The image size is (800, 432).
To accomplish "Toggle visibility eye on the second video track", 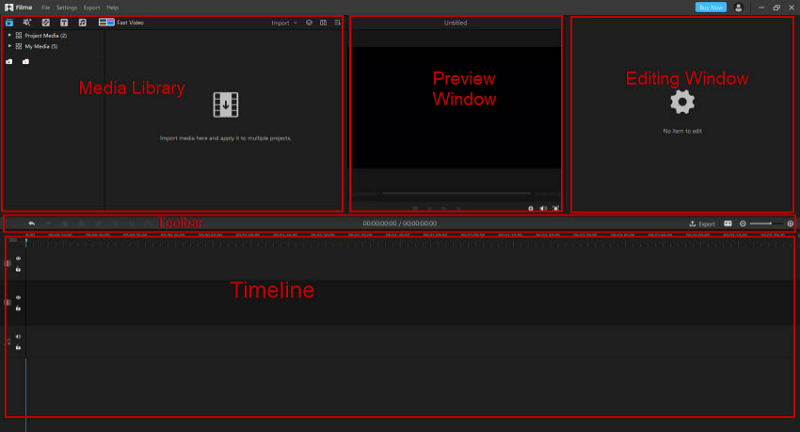I will click(x=18, y=297).
